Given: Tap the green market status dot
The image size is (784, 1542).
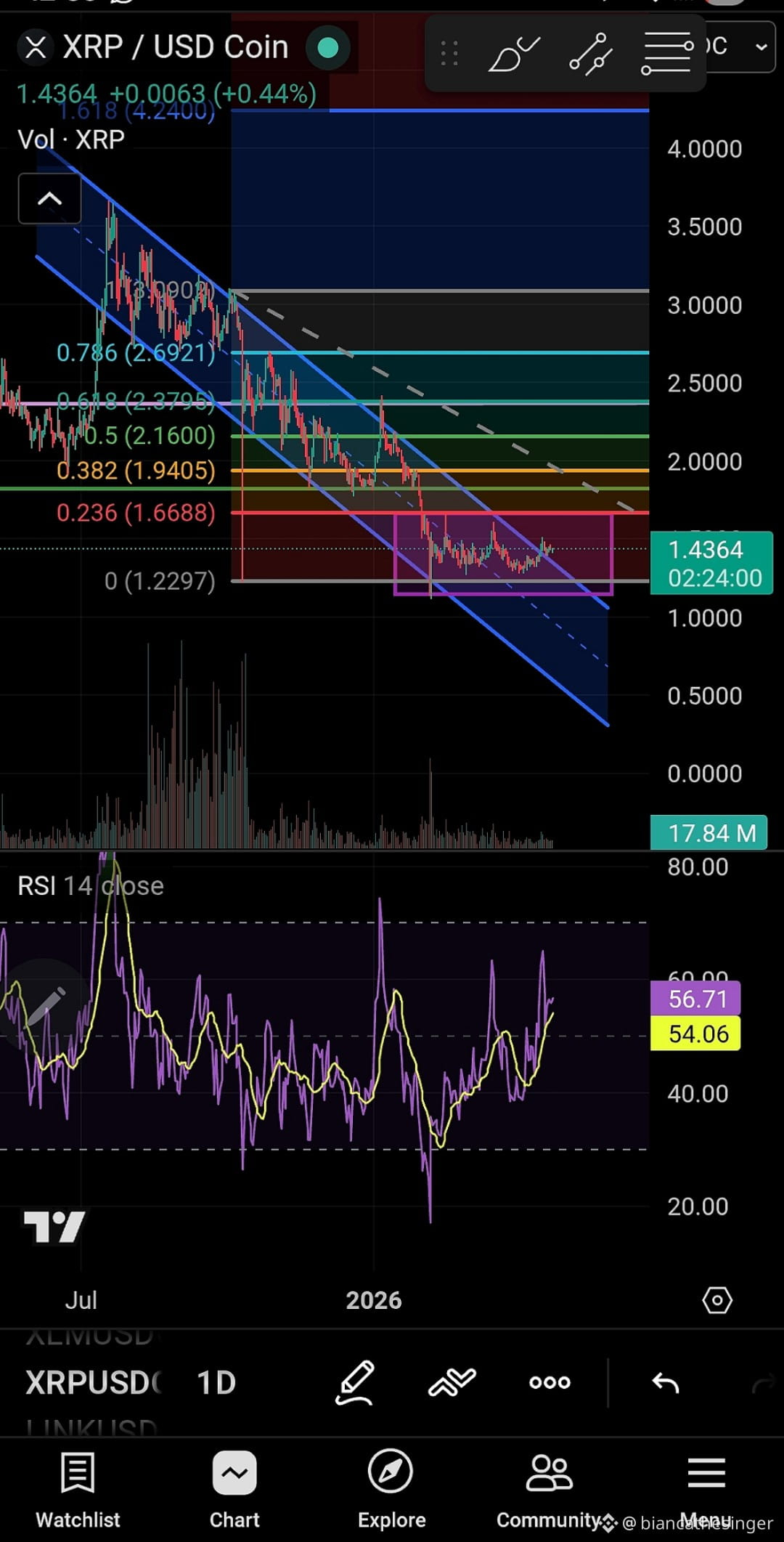Looking at the screenshot, I should tap(328, 48).
